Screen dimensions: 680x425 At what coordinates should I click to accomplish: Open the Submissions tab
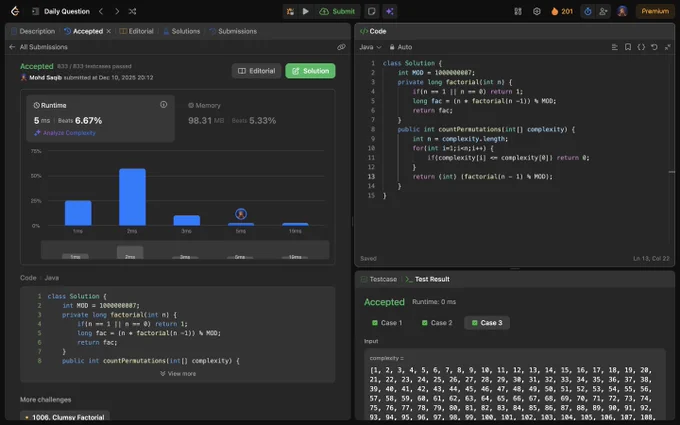coord(233,31)
